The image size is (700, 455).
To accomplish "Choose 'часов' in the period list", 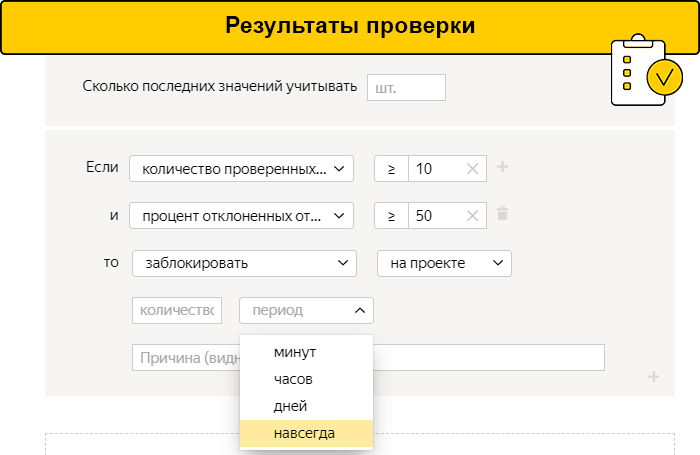I will (x=294, y=379).
